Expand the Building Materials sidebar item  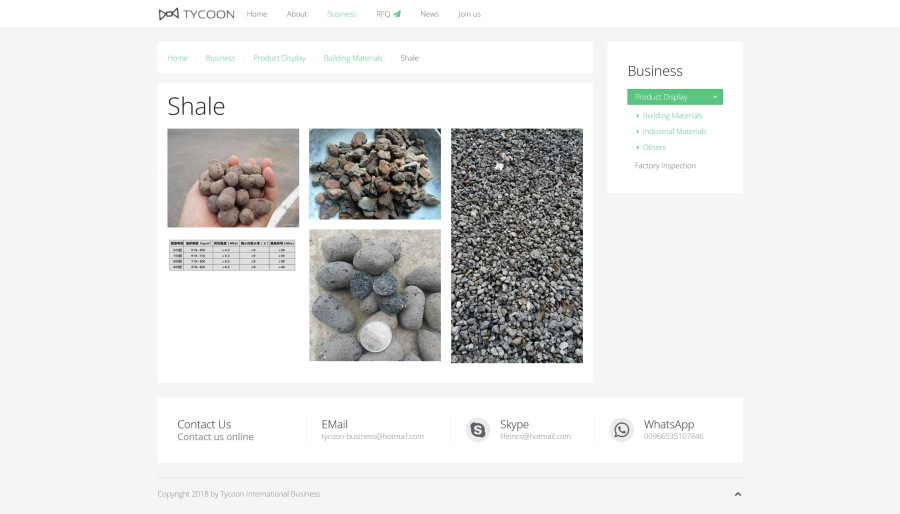[672, 116]
